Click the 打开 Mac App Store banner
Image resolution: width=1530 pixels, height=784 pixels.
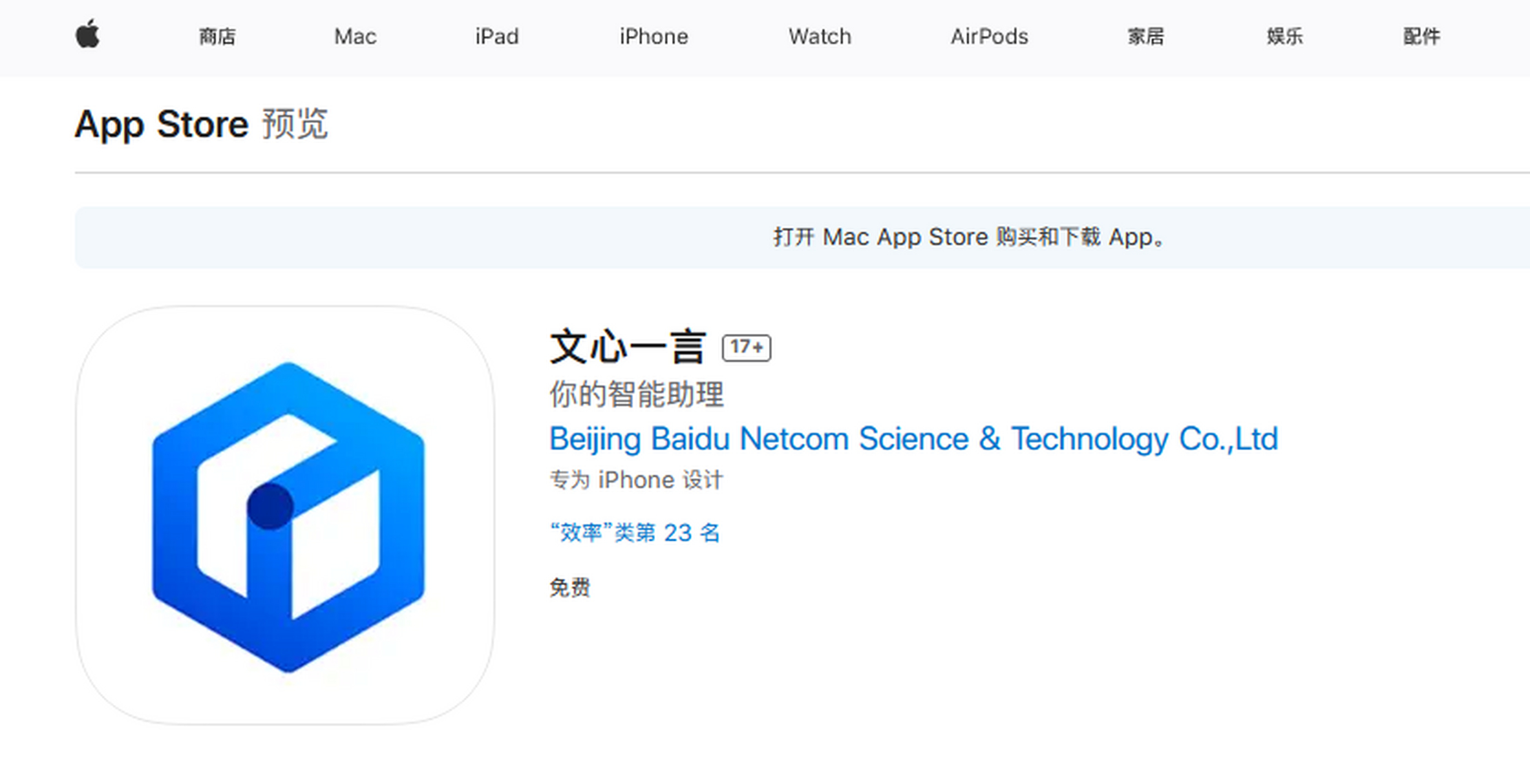[802, 238]
